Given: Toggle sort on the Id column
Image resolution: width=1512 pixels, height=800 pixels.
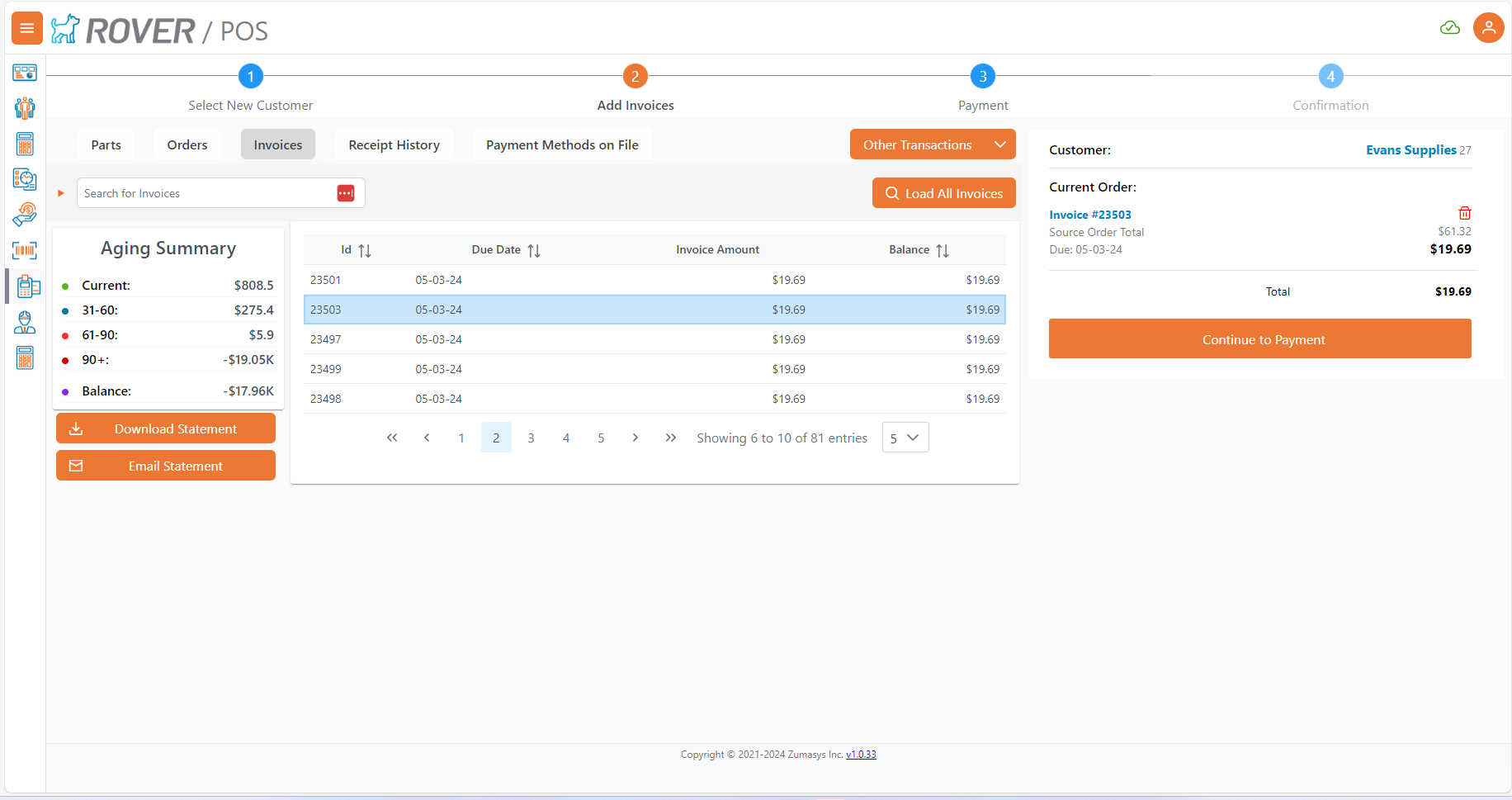Looking at the screenshot, I should (x=364, y=250).
